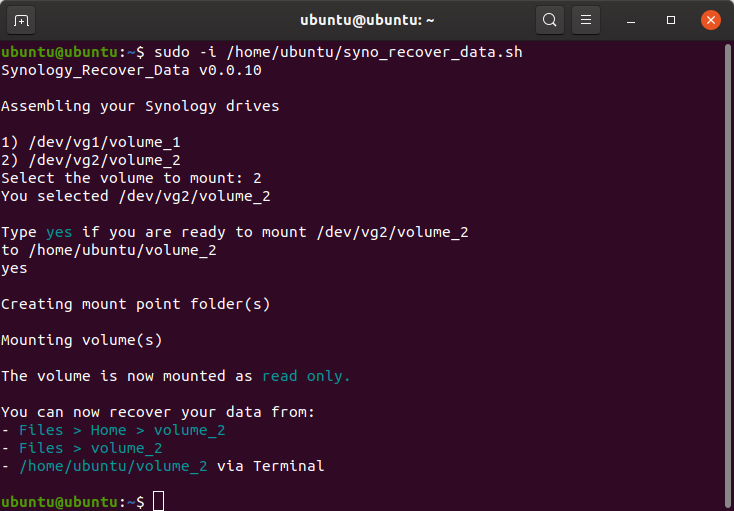Open the hamburger menu
734x511 pixels.
[x=586, y=20]
